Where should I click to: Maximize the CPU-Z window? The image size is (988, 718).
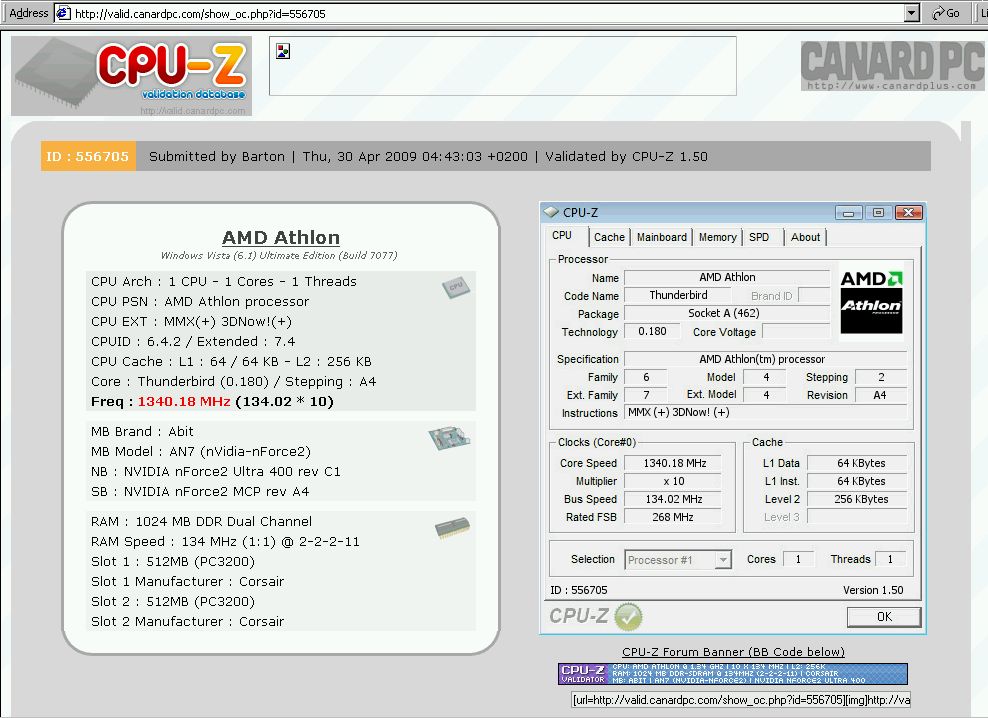click(x=878, y=213)
